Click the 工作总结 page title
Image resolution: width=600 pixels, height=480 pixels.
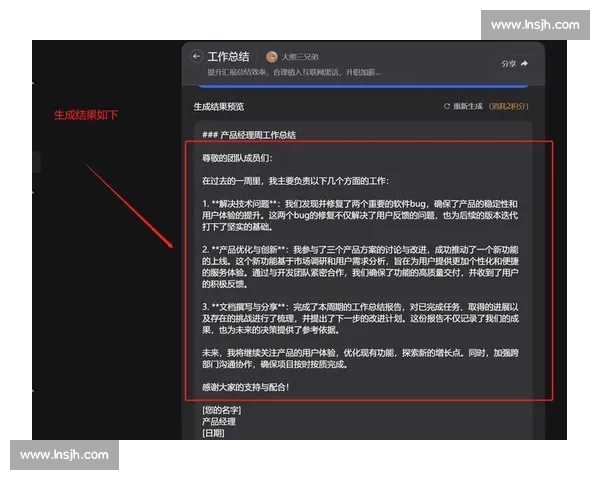(x=228, y=57)
